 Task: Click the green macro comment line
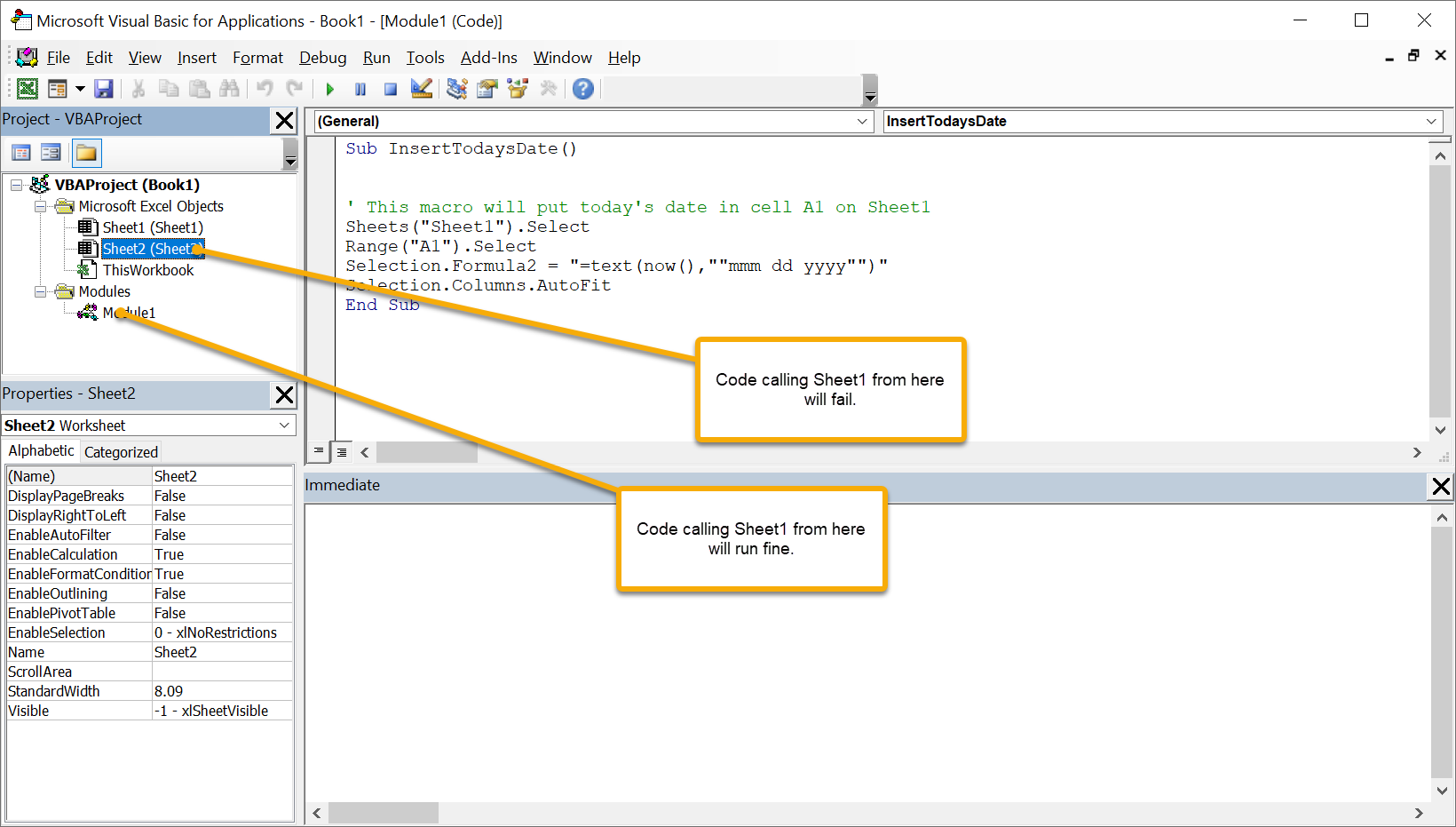click(638, 207)
